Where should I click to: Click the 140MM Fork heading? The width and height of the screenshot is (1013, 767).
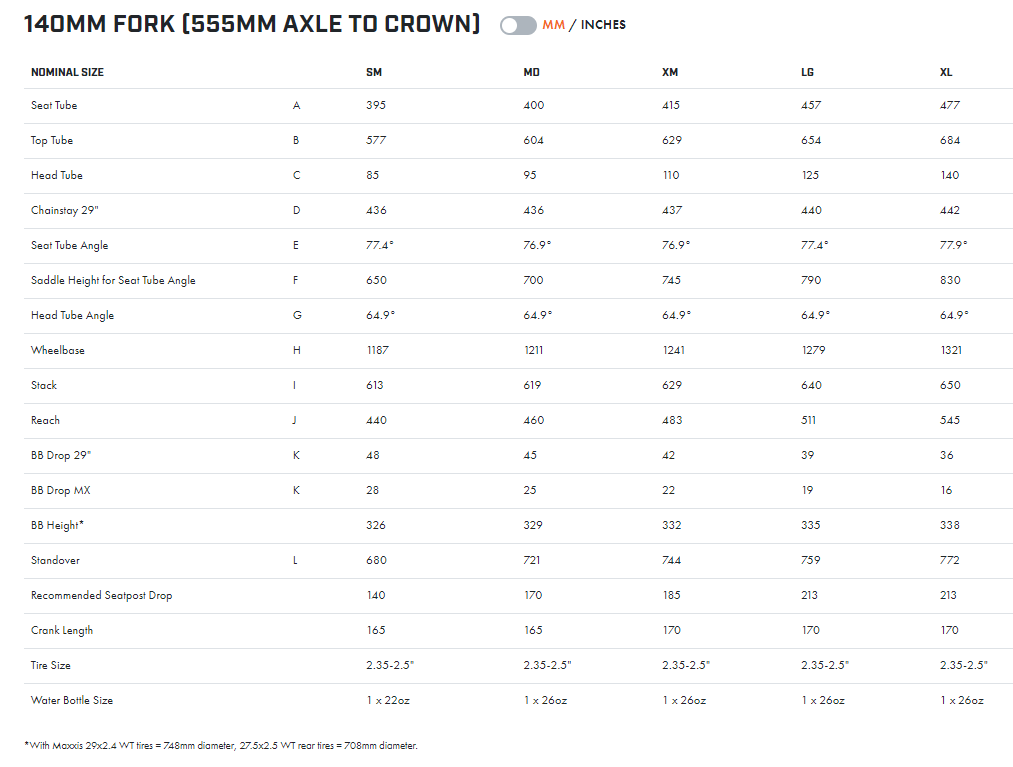252,24
